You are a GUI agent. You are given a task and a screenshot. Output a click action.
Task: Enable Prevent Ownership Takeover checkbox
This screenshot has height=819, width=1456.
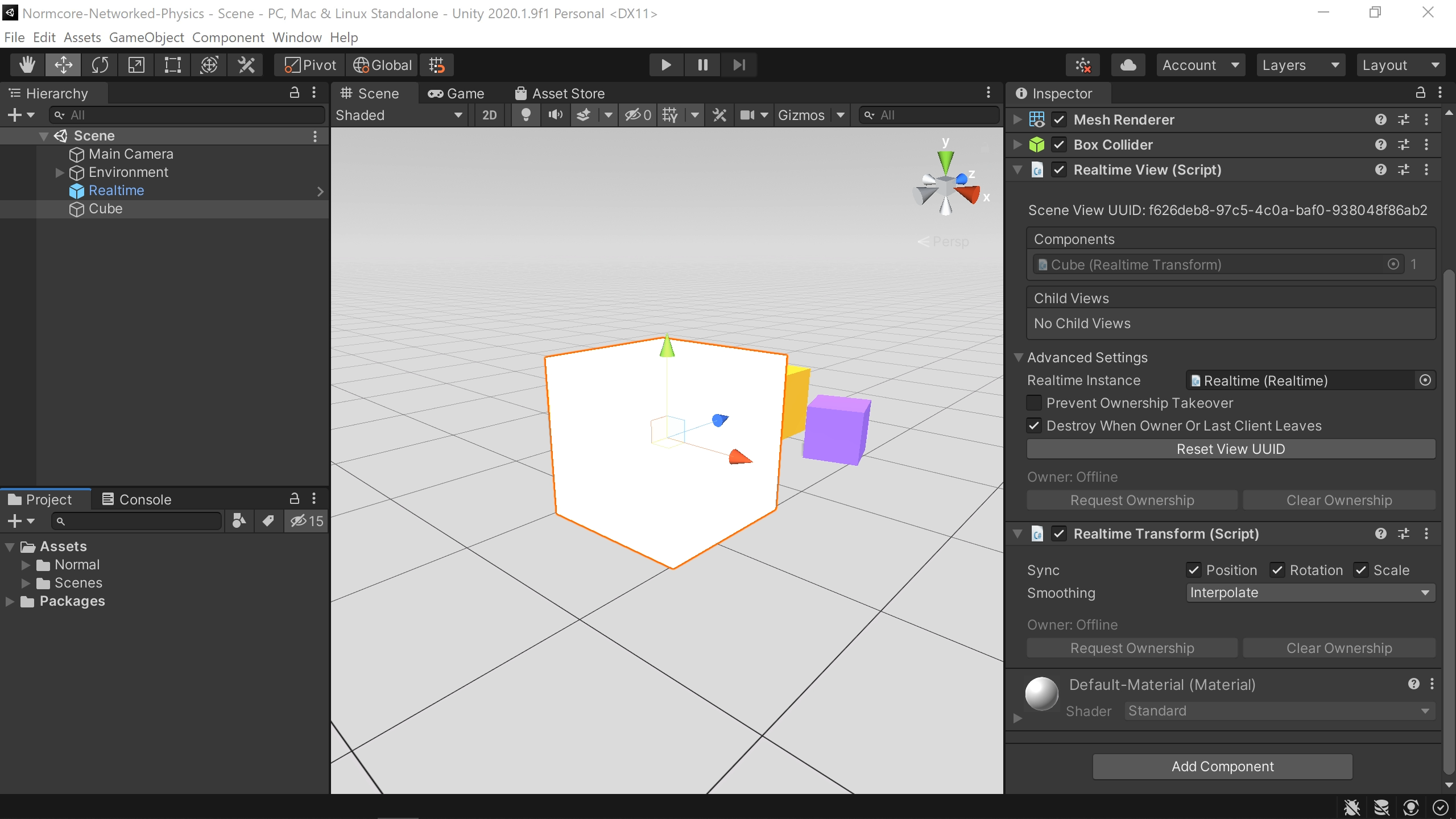(1035, 403)
